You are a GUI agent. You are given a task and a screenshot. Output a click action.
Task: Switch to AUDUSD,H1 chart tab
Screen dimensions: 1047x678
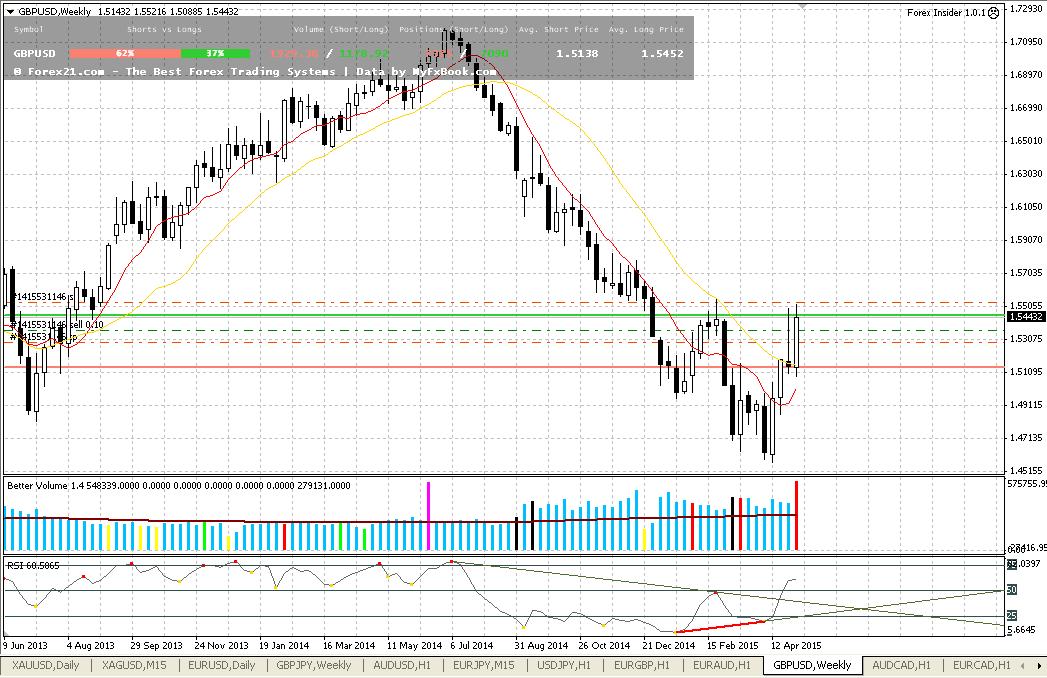tap(402, 665)
